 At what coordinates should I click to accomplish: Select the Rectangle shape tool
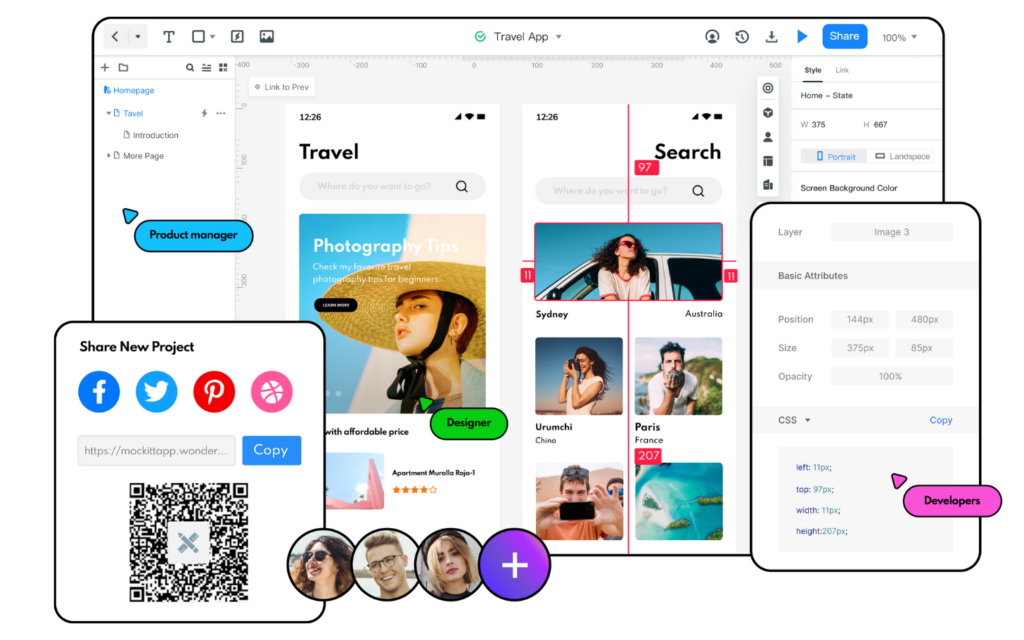point(198,37)
